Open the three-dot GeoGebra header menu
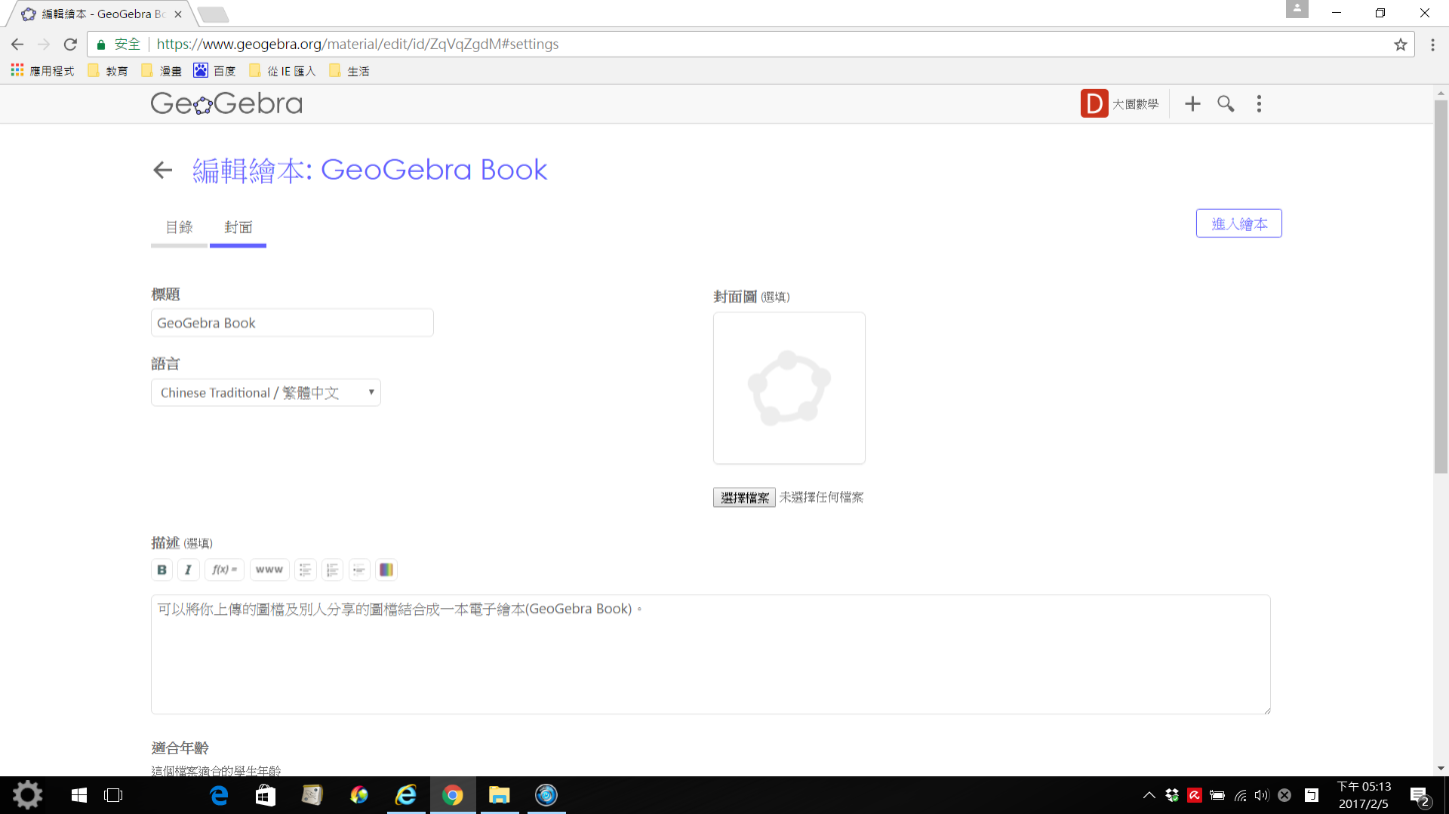The image size is (1449, 814). tap(1259, 104)
